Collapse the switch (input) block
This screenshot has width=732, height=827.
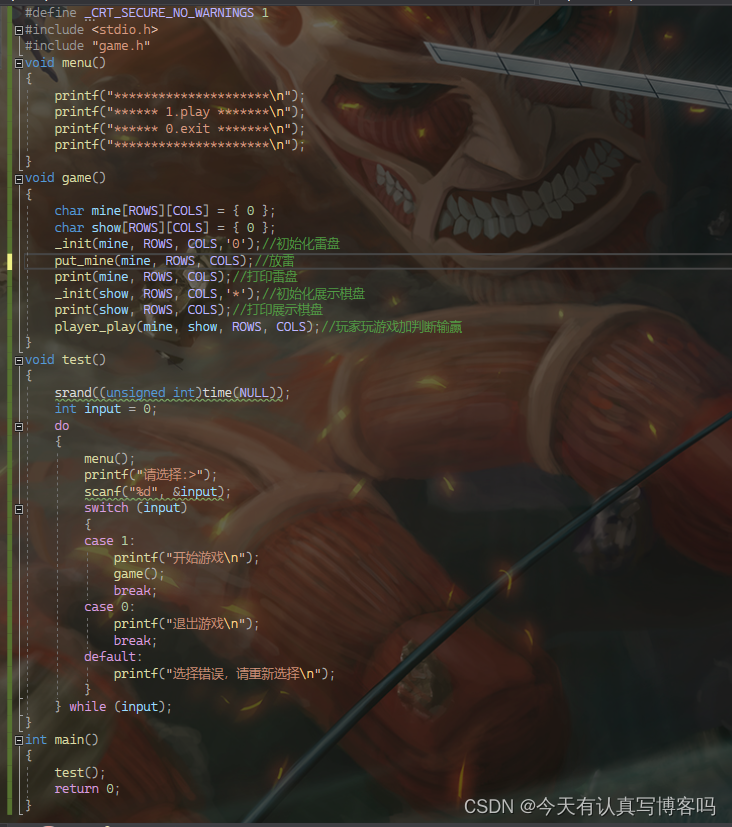(19, 509)
